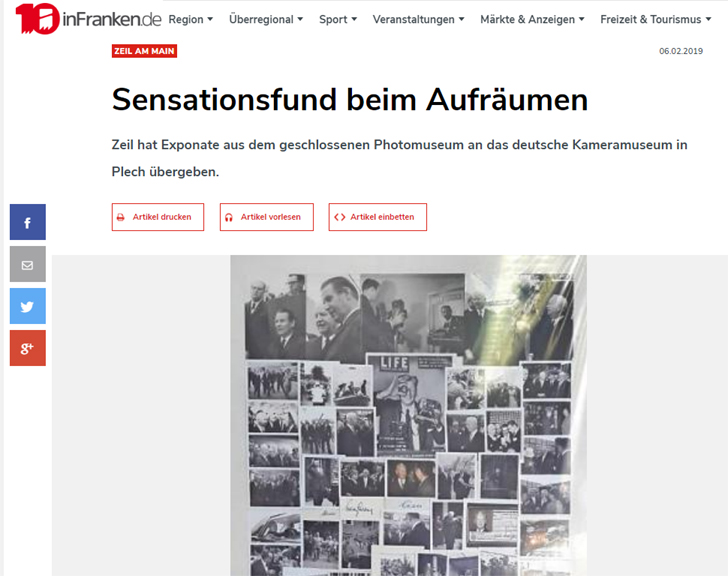Viewport: 728px width, 576px height.
Task: Share article on Twitter
Action: [x=28, y=306]
